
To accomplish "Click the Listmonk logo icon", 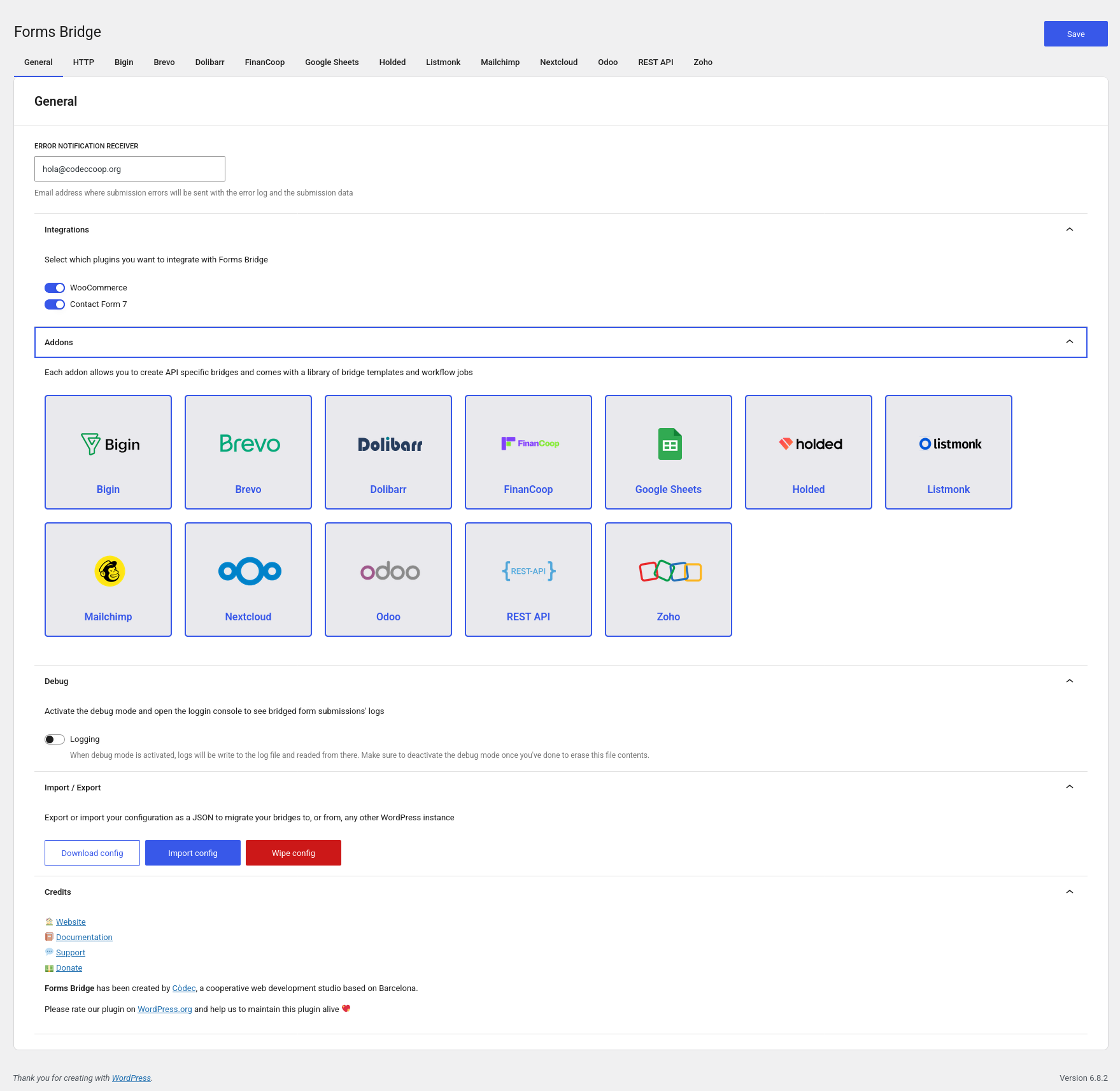I will coord(950,444).
